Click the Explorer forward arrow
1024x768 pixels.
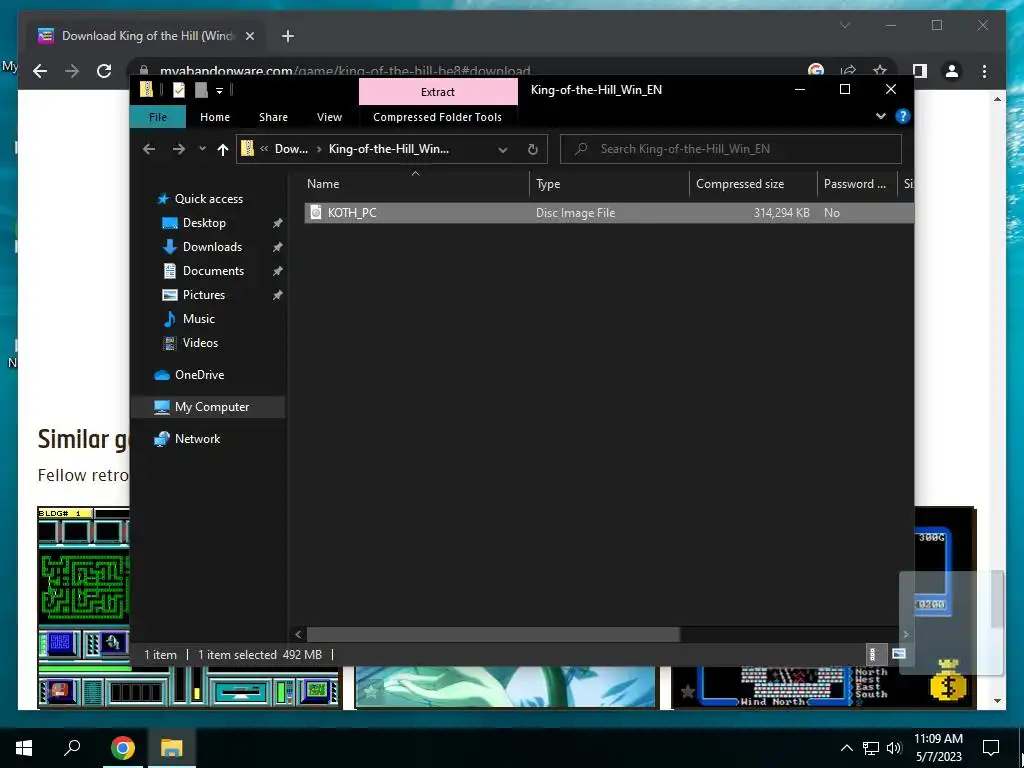[178, 150]
